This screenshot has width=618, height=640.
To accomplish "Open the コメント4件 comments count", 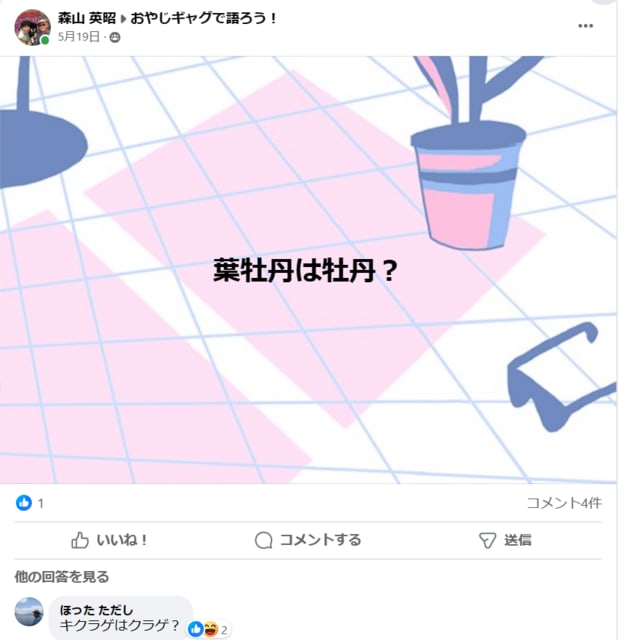I will 564,503.
